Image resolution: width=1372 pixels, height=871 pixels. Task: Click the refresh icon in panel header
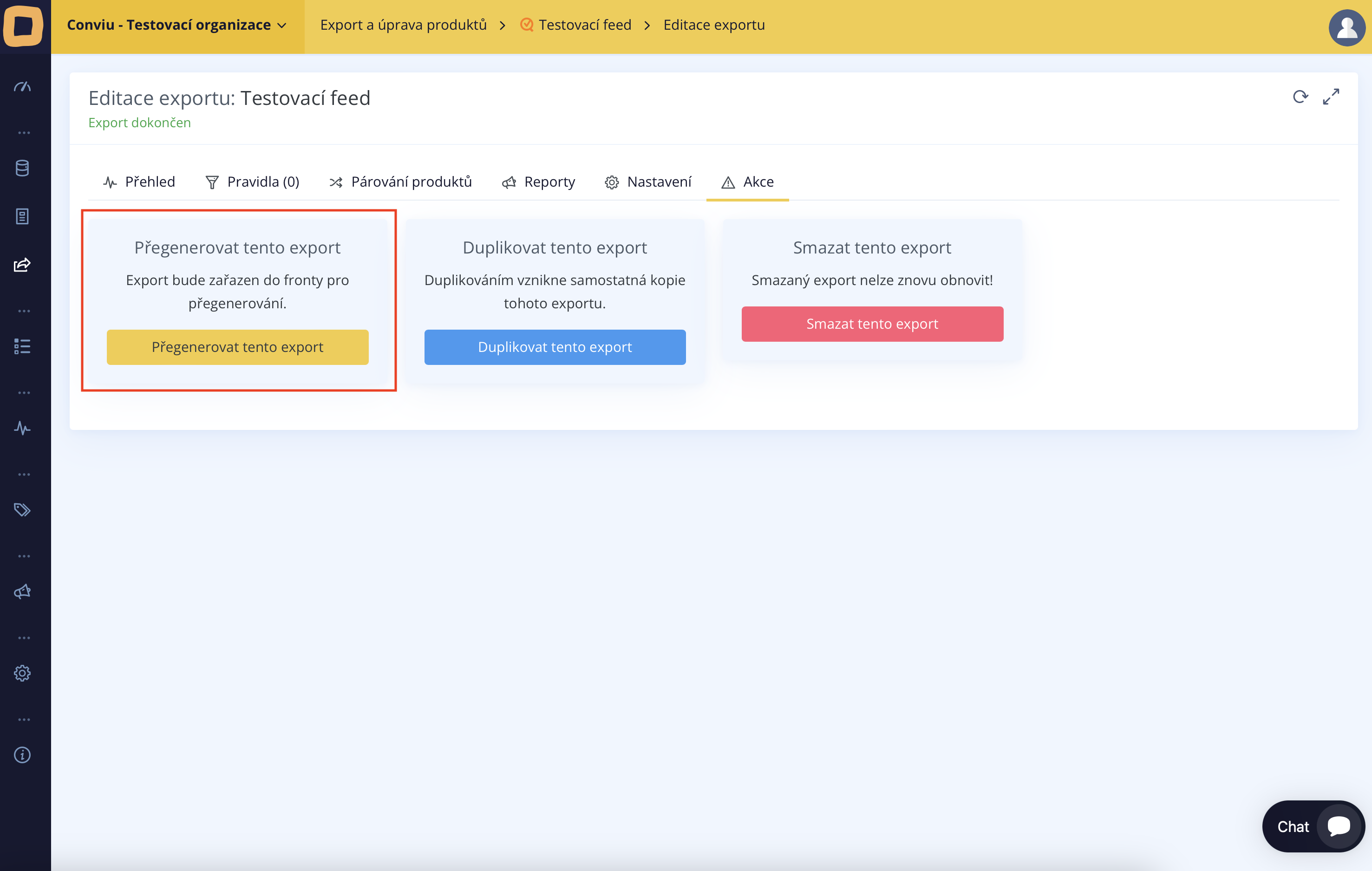[x=1300, y=97]
